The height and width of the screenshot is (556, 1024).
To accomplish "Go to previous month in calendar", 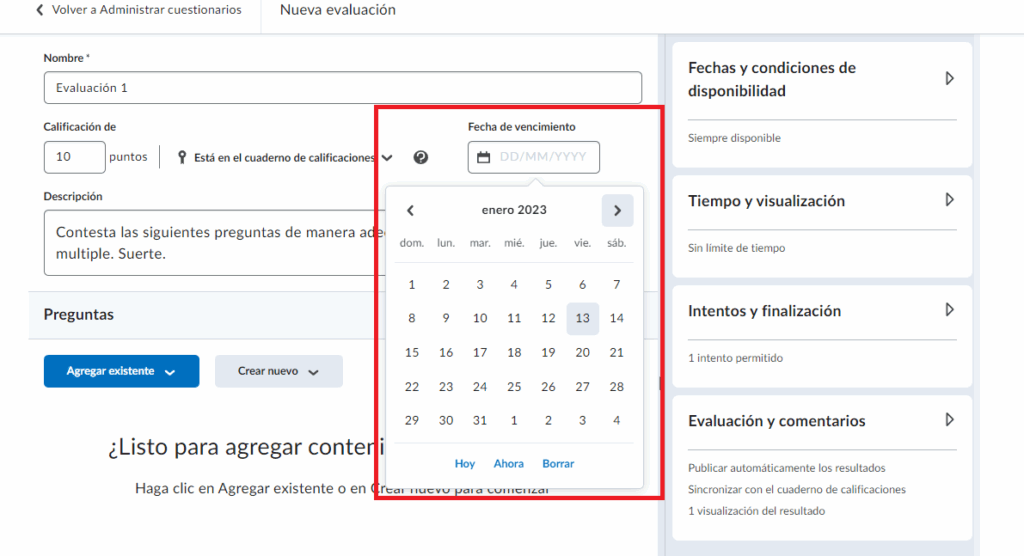I will tap(410, 210).
